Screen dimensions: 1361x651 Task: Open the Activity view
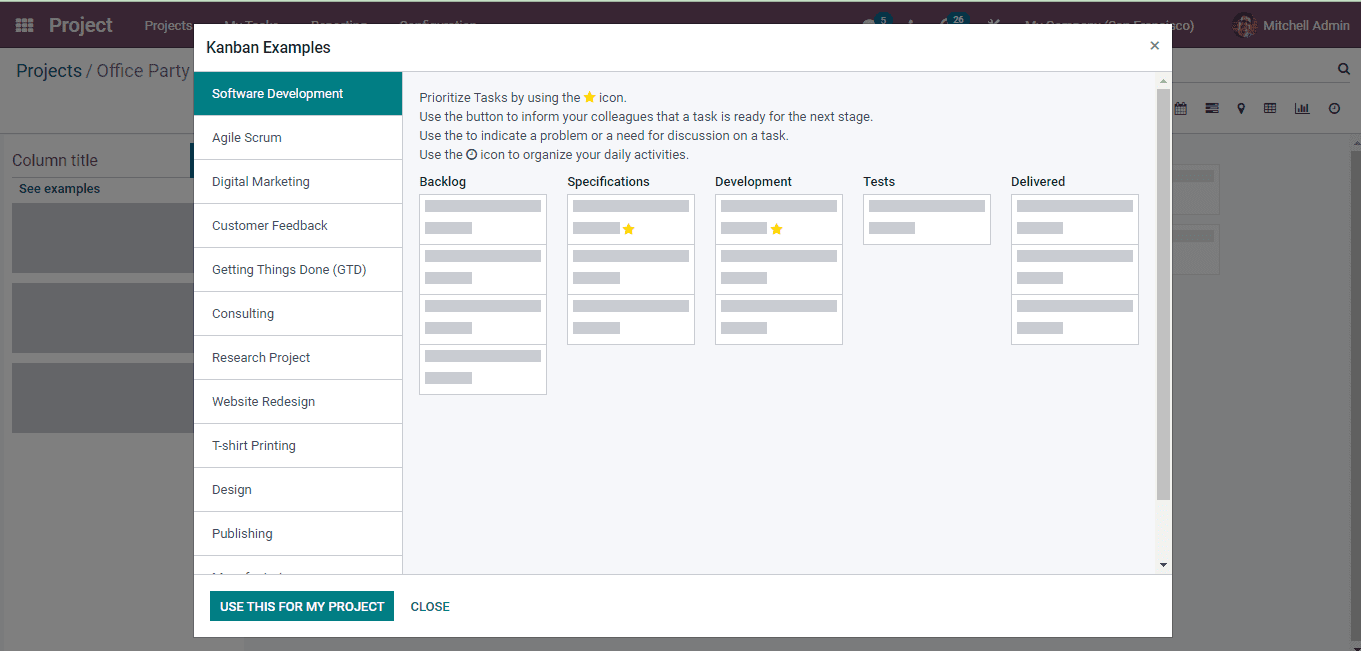[1334, 108]
